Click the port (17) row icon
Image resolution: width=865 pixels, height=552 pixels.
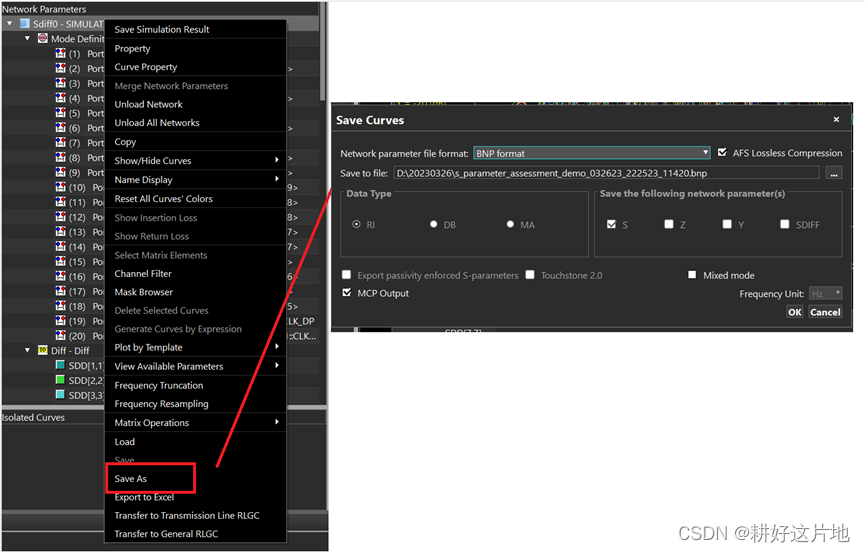[x=61, y=291]
